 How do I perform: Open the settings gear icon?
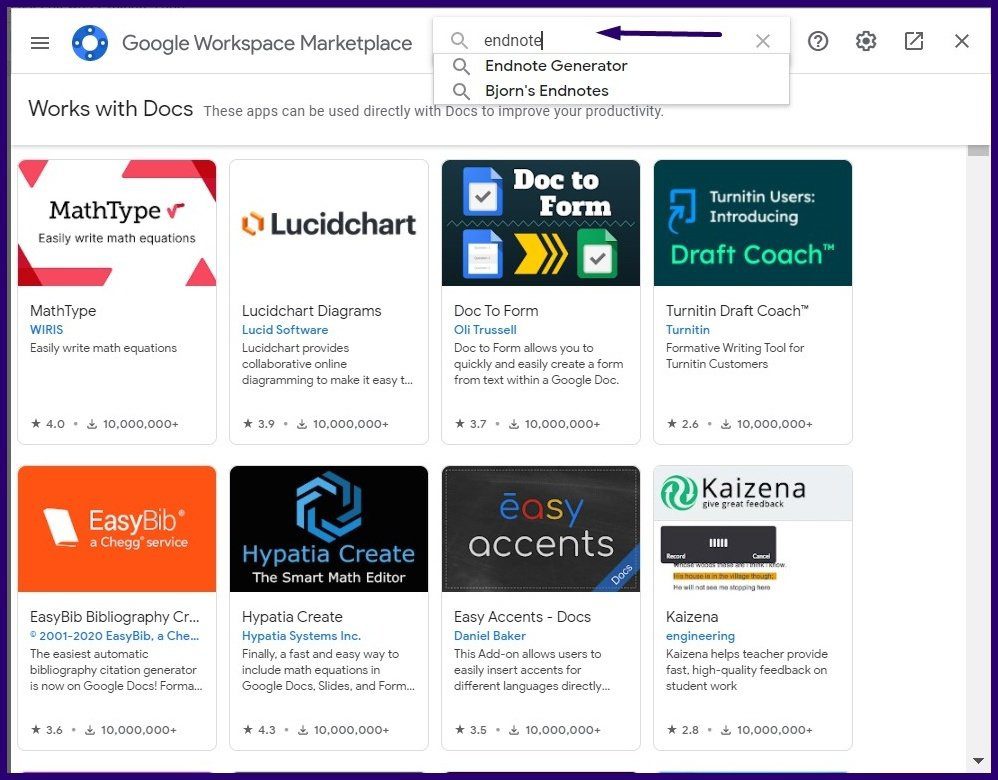tap(866, 41)
